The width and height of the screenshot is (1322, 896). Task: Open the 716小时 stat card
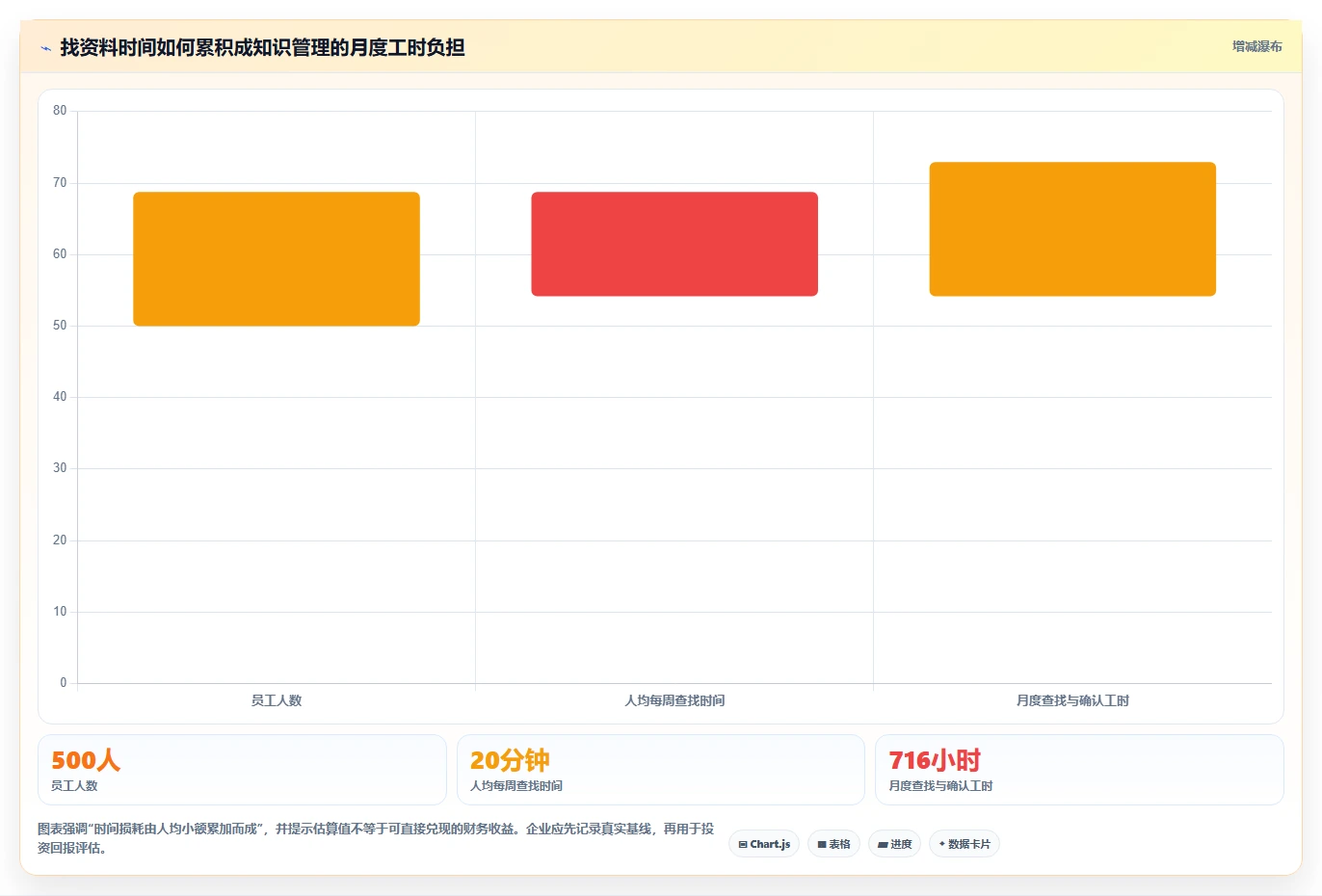coord(1079,770)
